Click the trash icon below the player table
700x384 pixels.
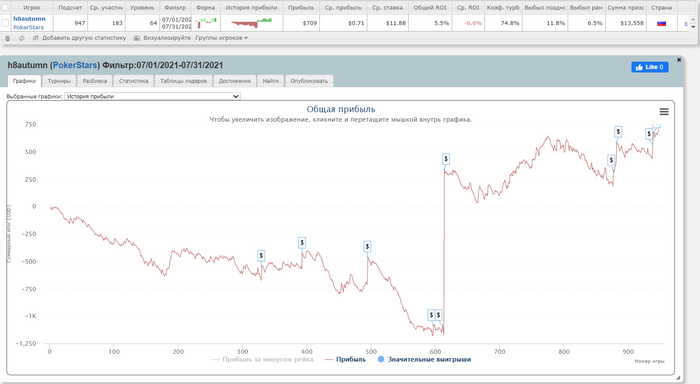[x=8, y=38]
